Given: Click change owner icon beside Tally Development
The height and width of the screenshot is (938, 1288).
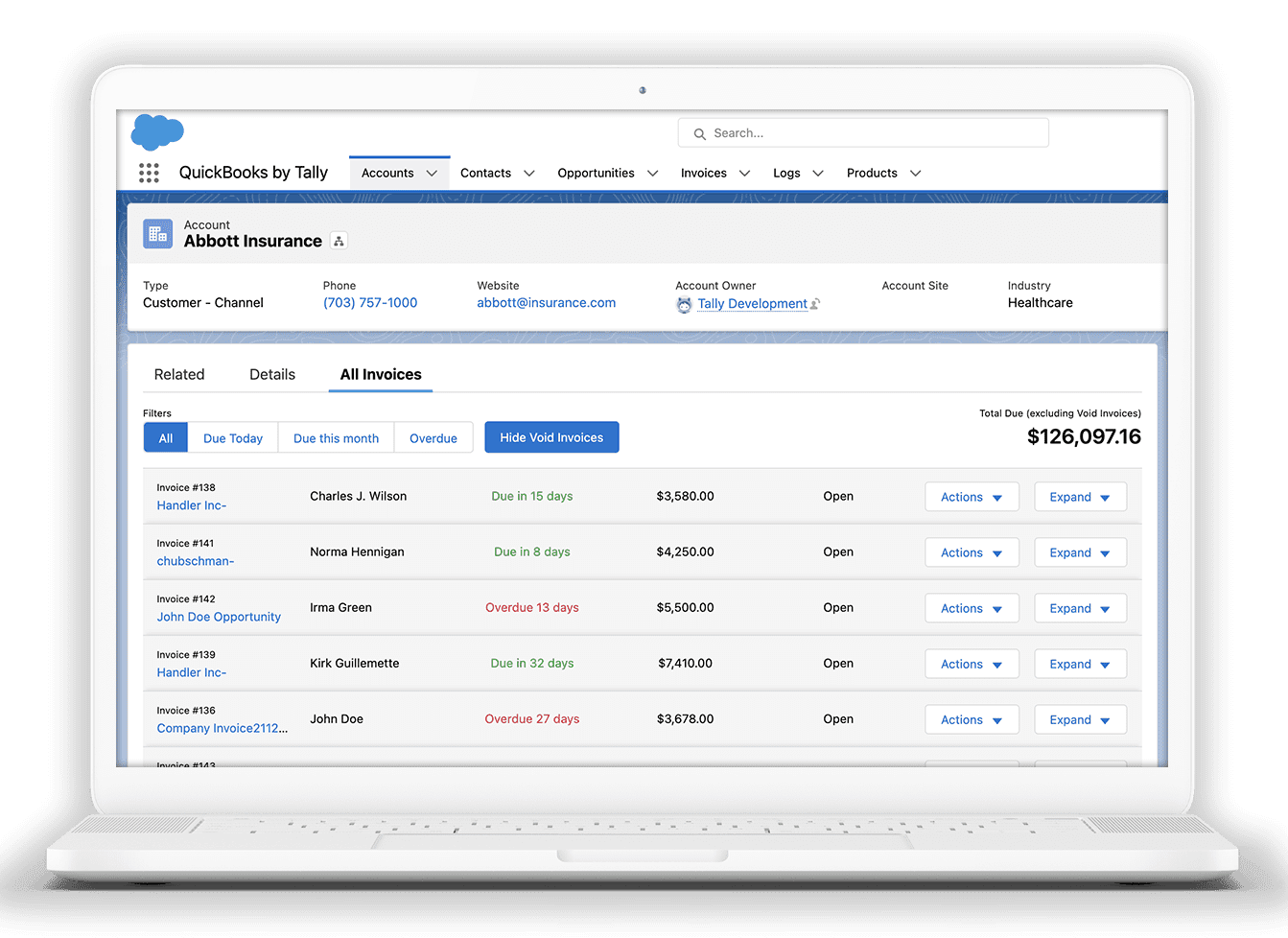Looking at the screenshot, I should tap(815, 304).
